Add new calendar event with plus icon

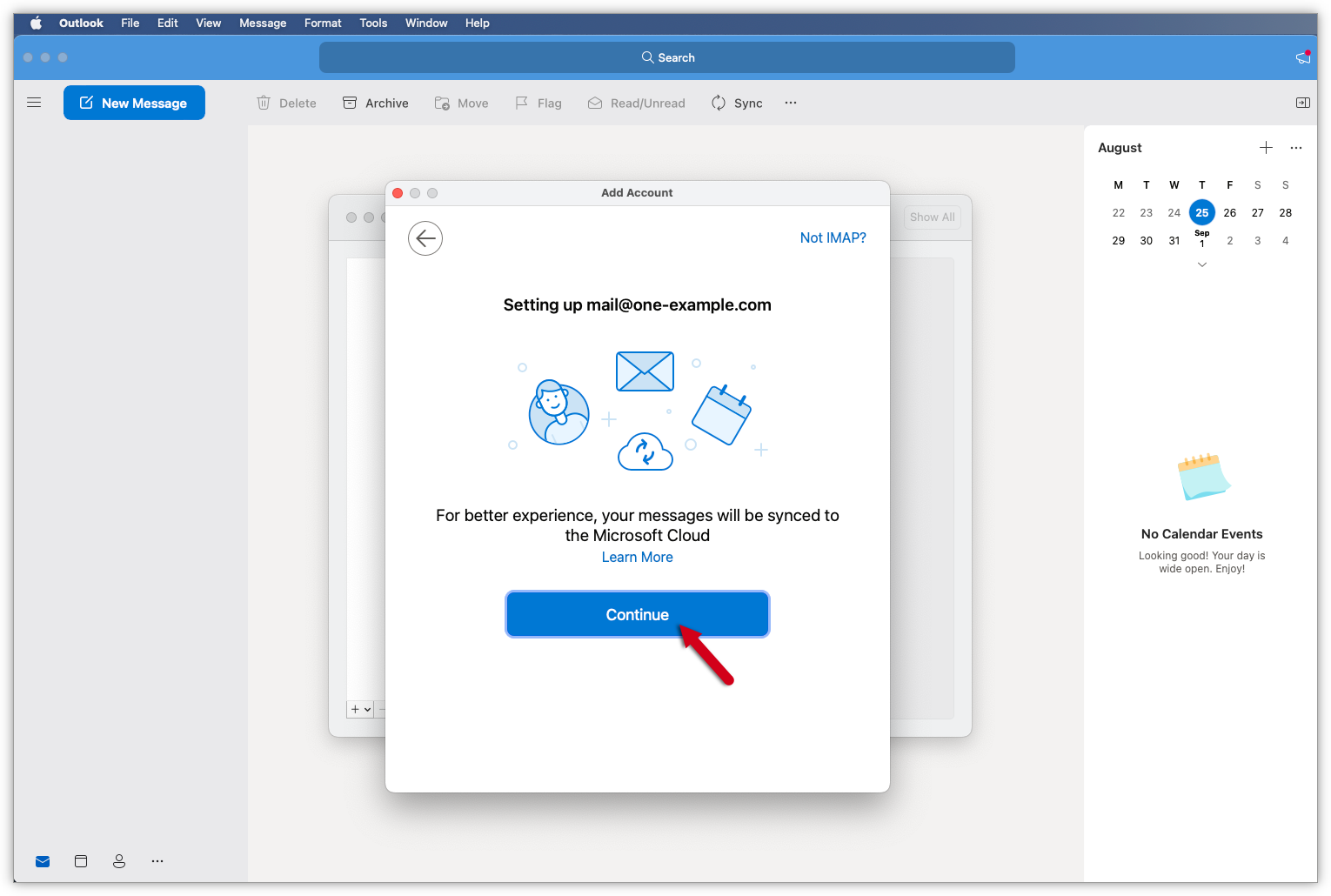click(x=1266, y=148)
